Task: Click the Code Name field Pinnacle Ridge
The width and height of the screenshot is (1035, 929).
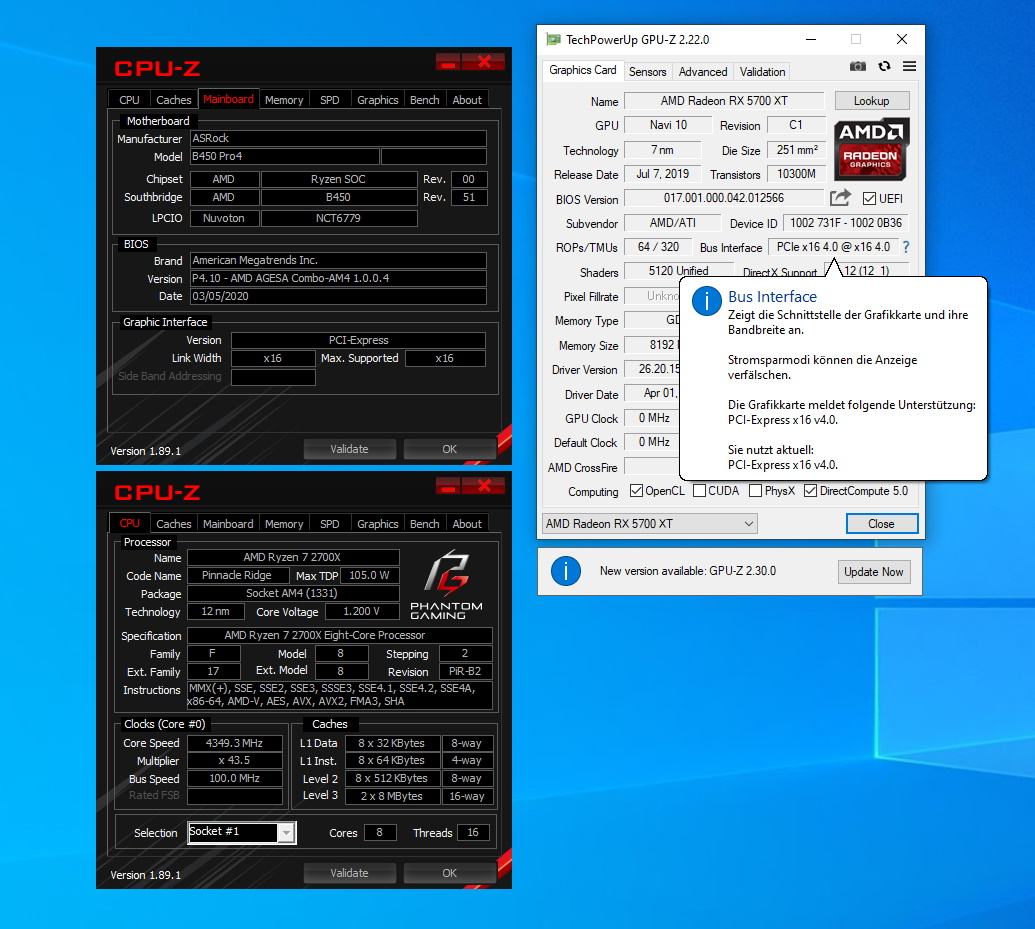Action: pos(236,575)
